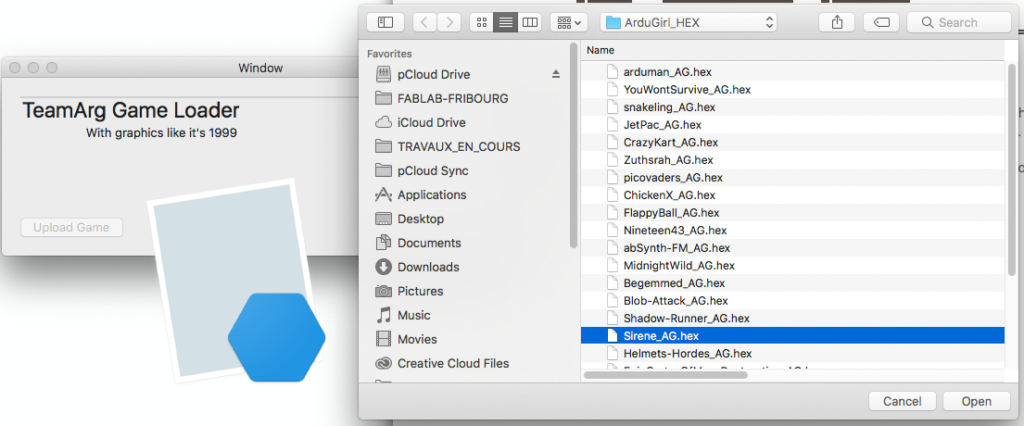Screen dimensions: 1024x426
Task: Click Upload Game in TeamArg window
Action: coord(71,228)
